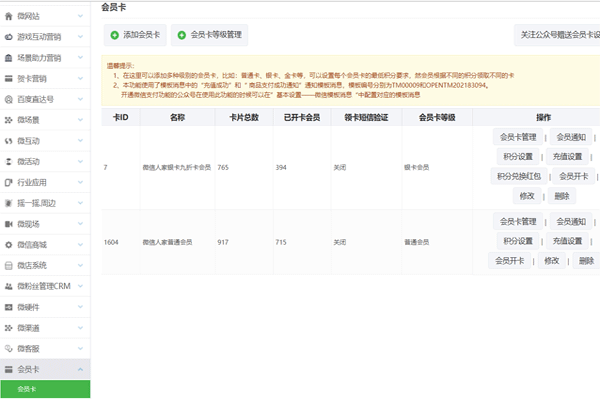Click the icon beside 微店系统
This screenshot has height=400, width=600.
click(8, 265)
